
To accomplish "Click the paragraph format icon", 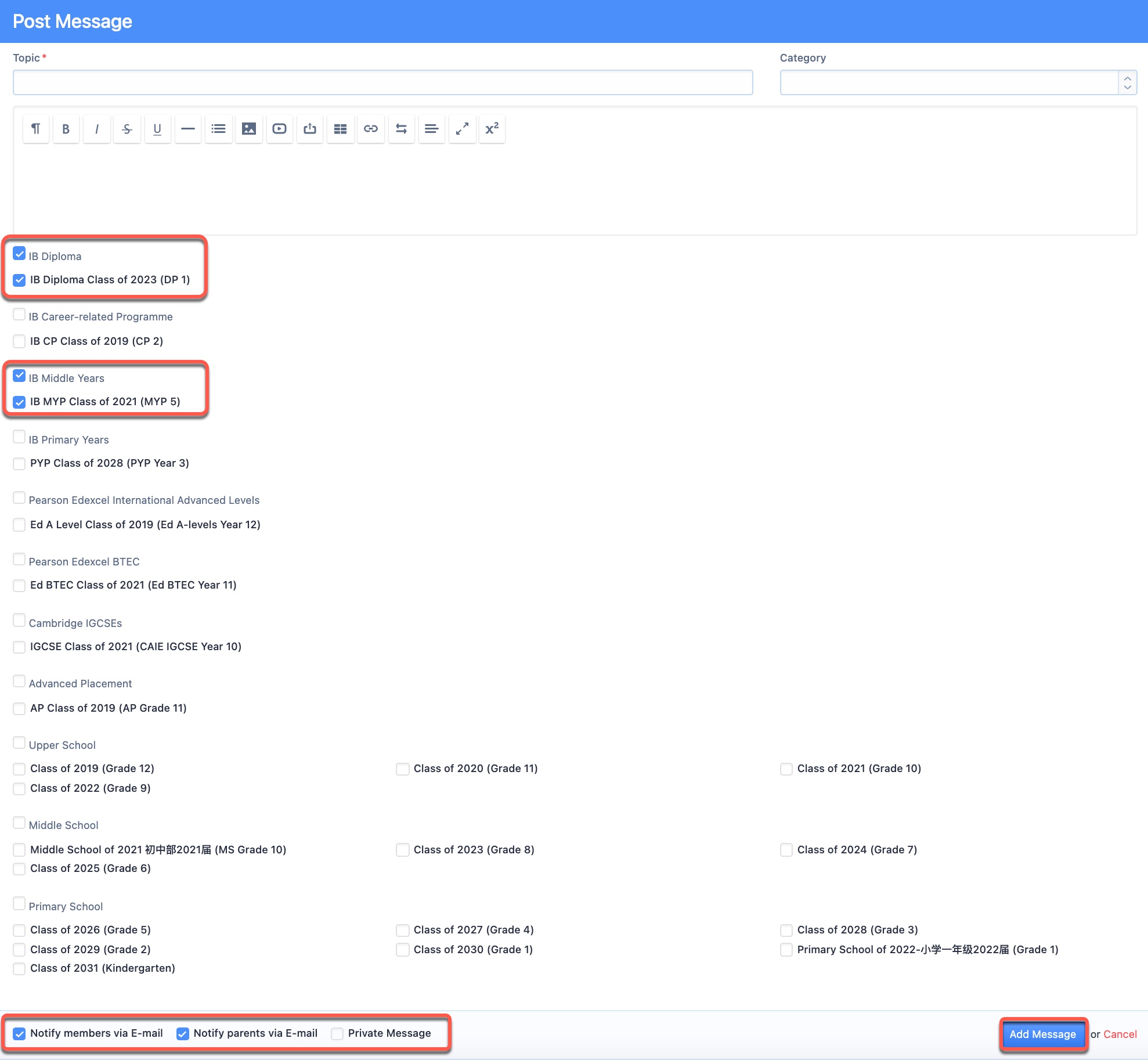I will (x=36, y=129).
